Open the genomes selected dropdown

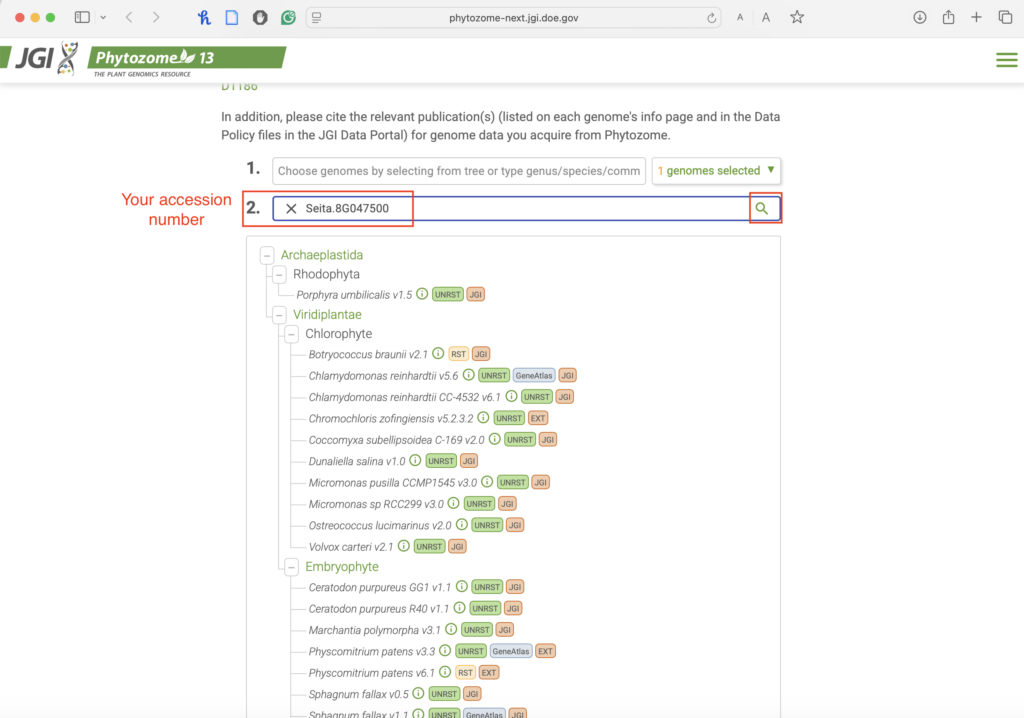(716, 171)
